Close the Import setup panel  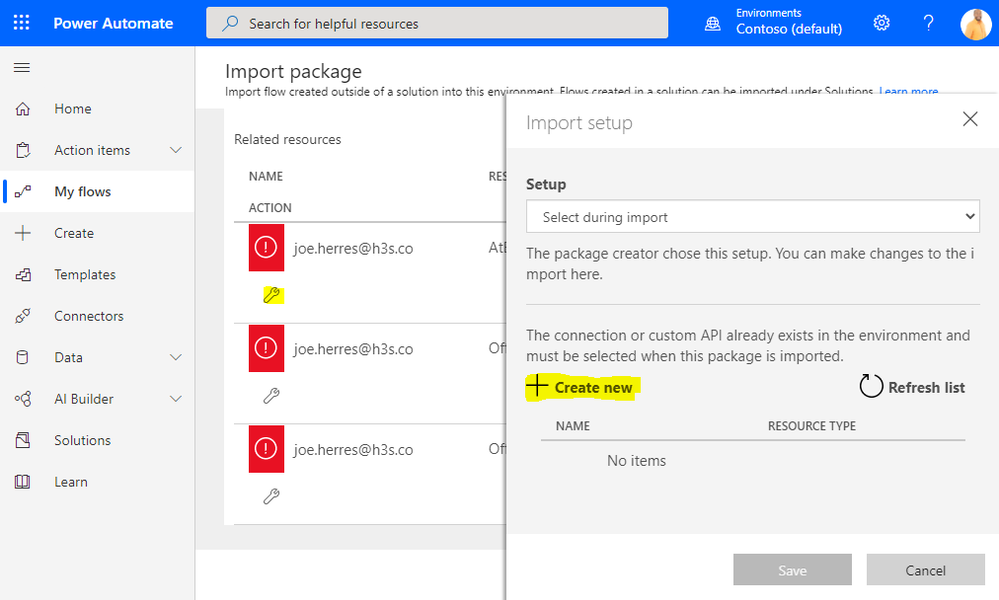pyautogui.click(x=969, y=120)
